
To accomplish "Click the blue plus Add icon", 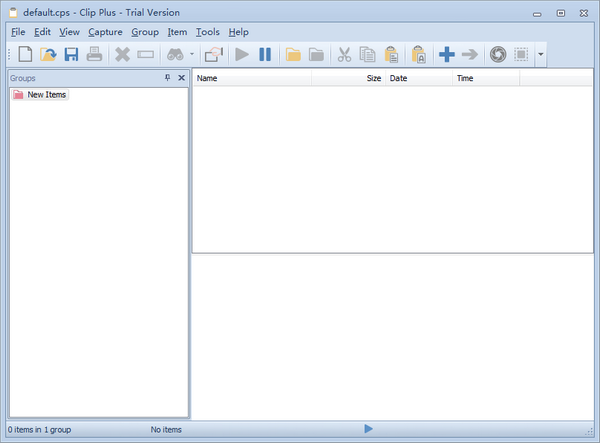I will click(447, 55).
